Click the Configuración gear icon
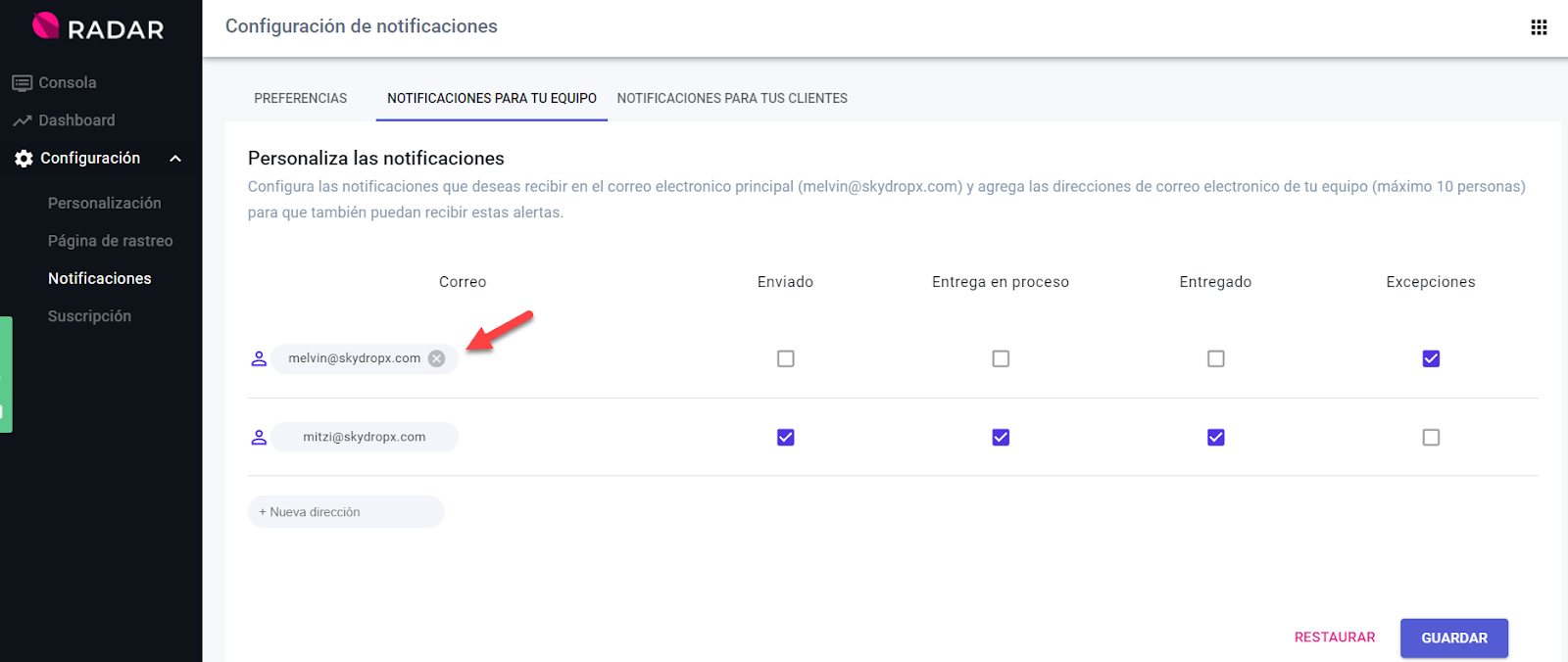Image resolution: width=1568 pixels, height=662 pixels. 24,159
